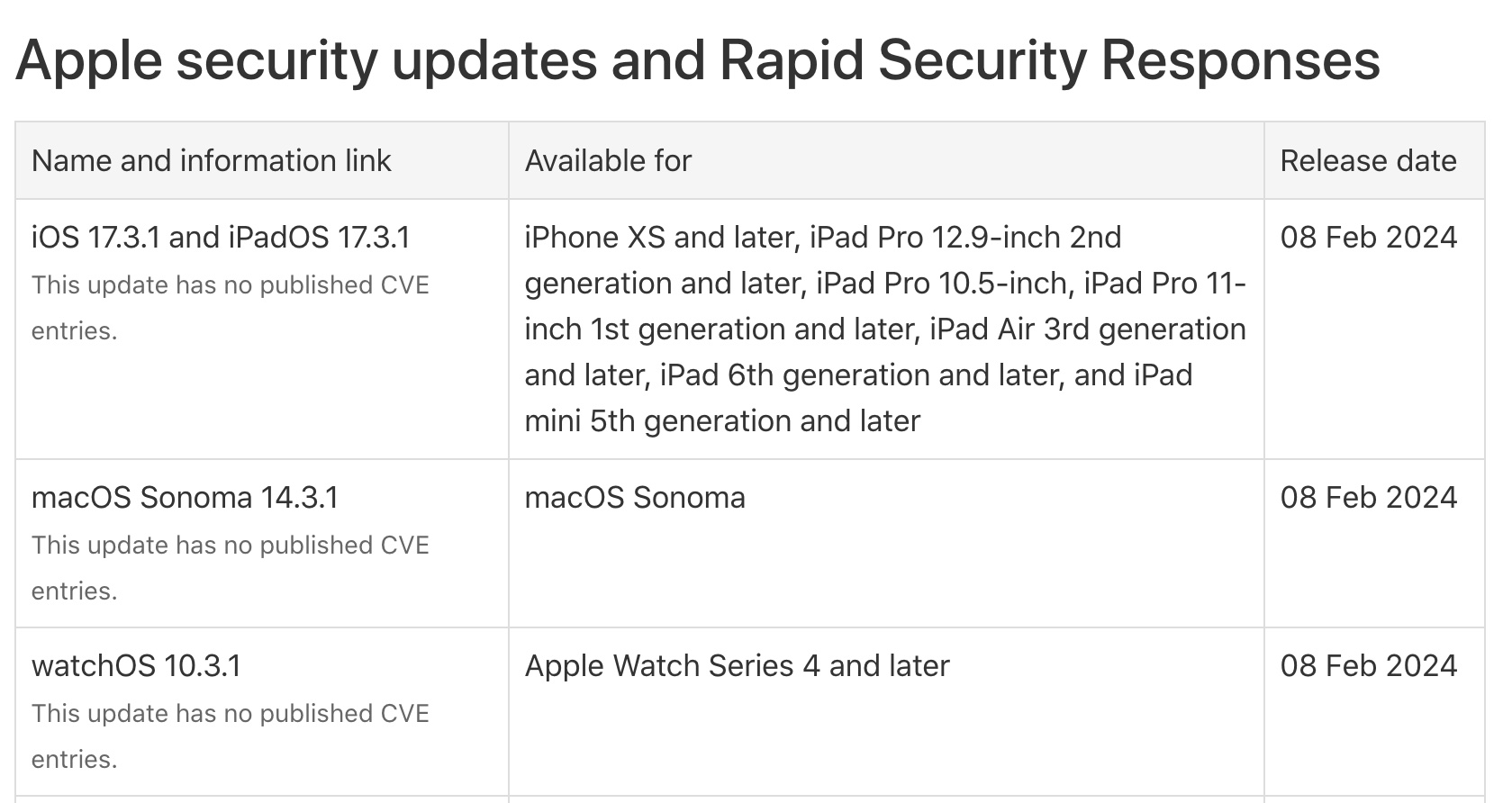The width and height of the screenshot is (1512, 803).
Task: Click the CVE note under iOS 17.3.1
Action: (x=231, y=308)
